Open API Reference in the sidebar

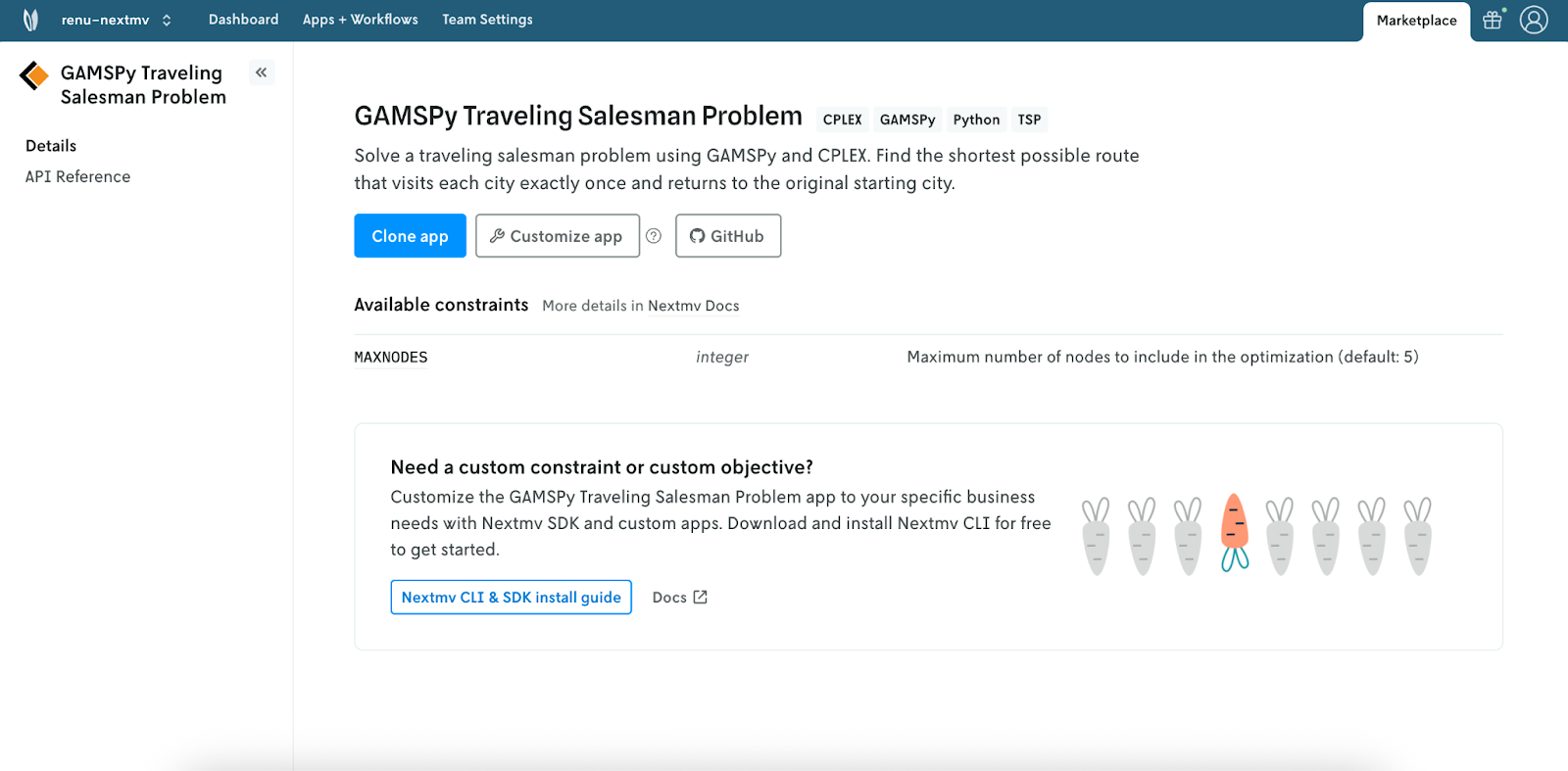click(77, 176)
